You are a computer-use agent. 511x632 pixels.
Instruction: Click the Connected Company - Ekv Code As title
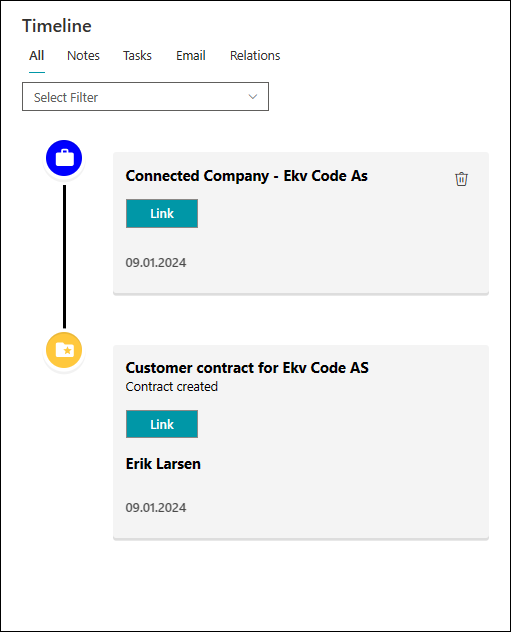tap(247, 176)
